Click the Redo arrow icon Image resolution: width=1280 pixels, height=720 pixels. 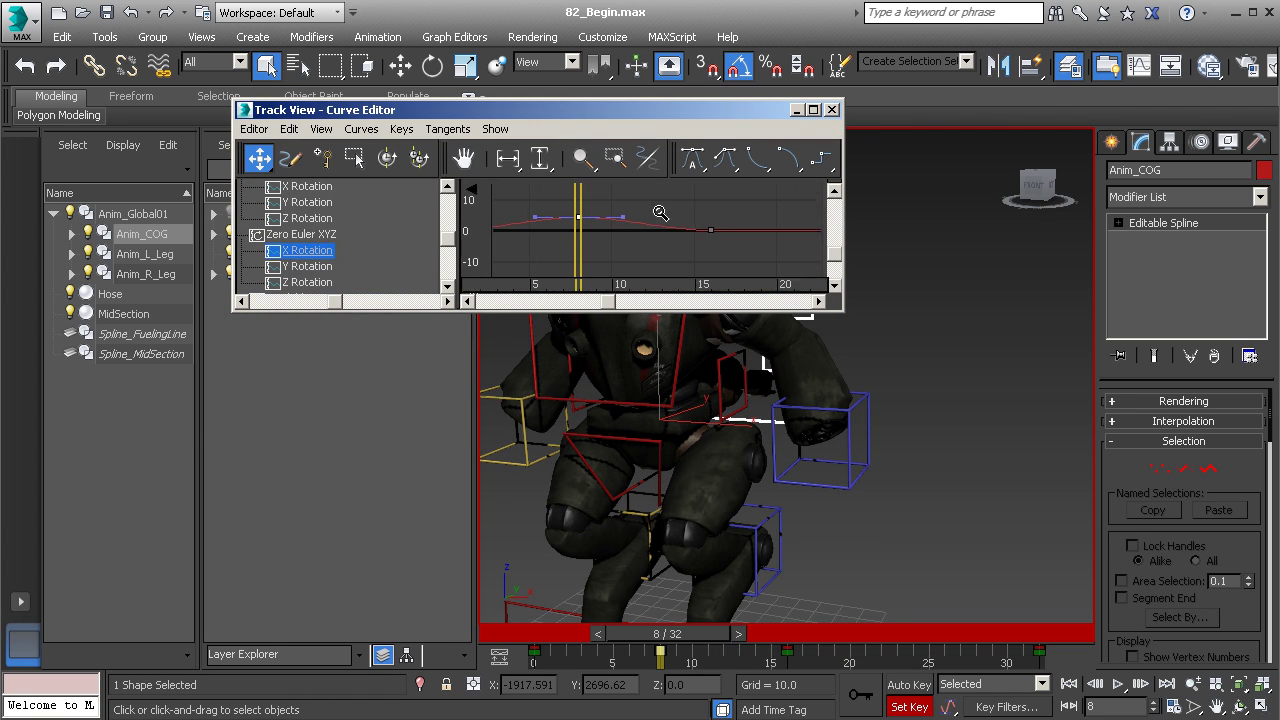[56, 66]
